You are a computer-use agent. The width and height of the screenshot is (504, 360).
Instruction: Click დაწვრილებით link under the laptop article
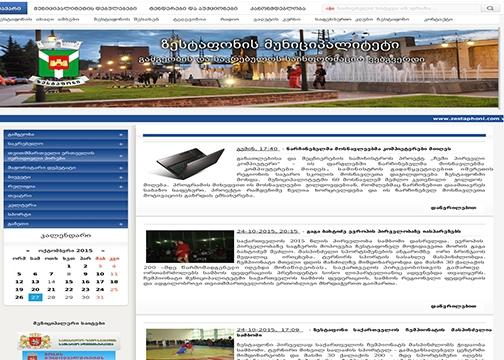pos(453,208)
